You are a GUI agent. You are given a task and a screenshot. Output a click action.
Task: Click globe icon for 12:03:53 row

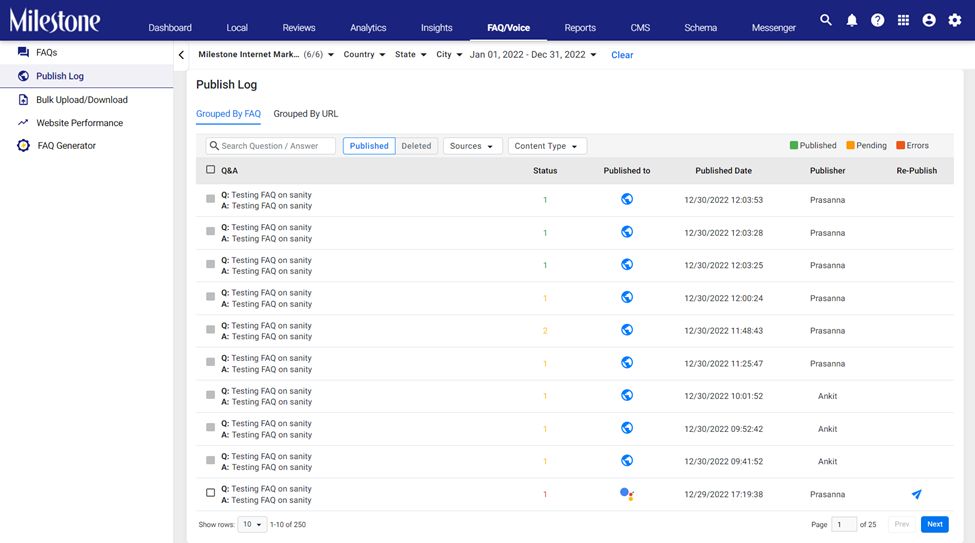pos(627,199)
